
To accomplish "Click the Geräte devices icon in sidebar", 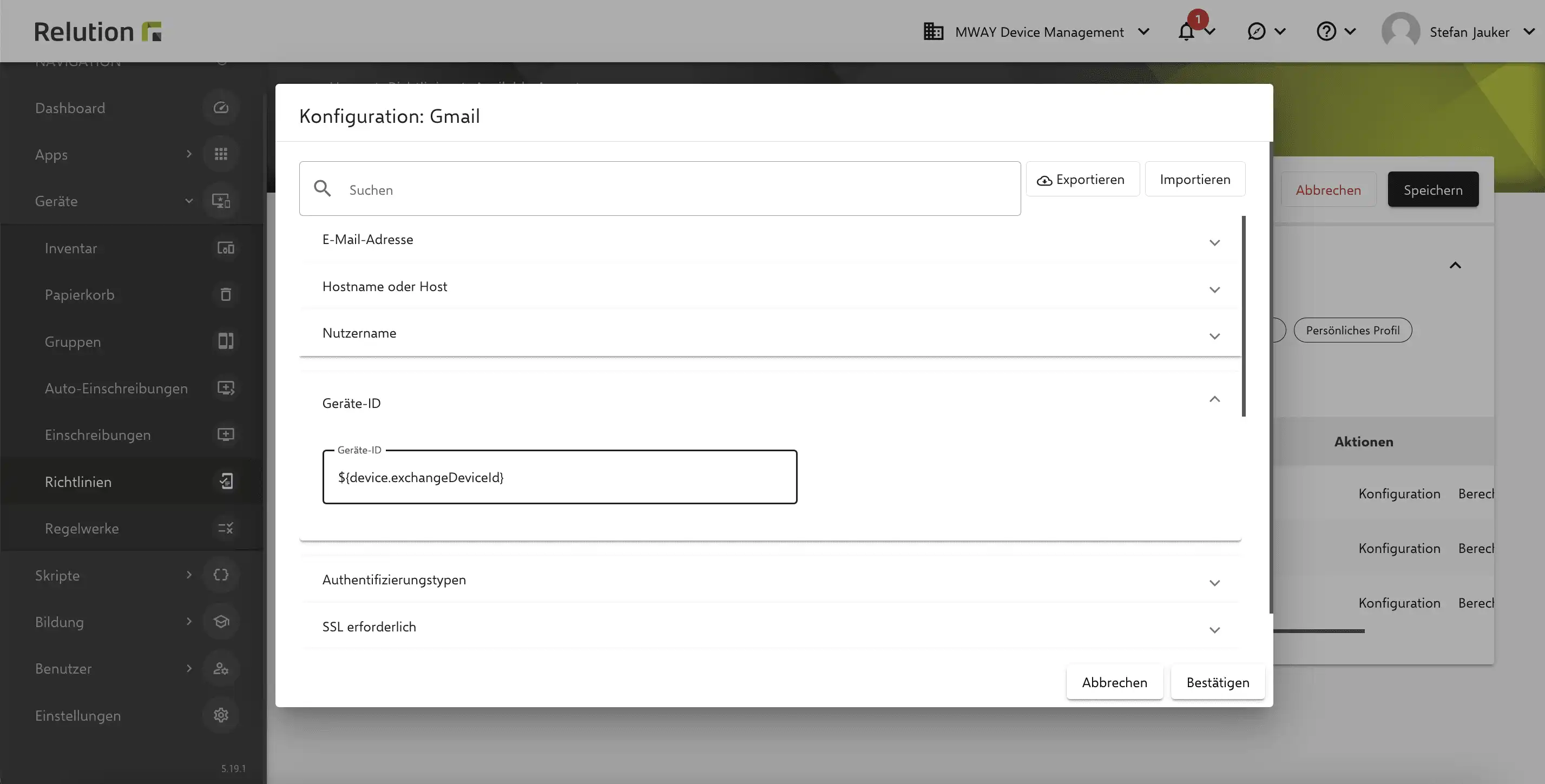I will tap(221, 201).
